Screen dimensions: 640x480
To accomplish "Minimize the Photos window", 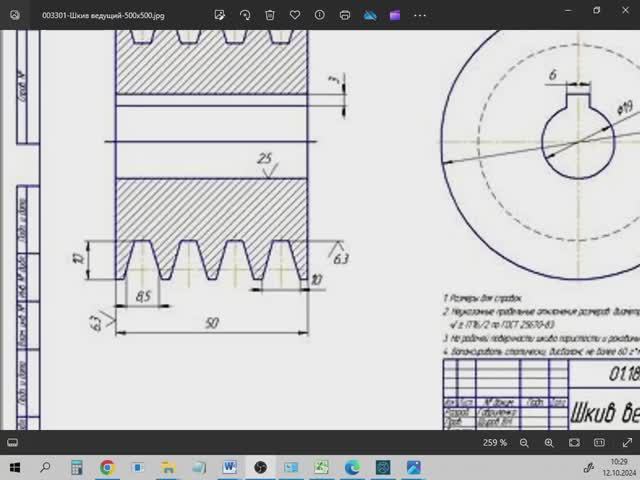I will tap(568, 11).
